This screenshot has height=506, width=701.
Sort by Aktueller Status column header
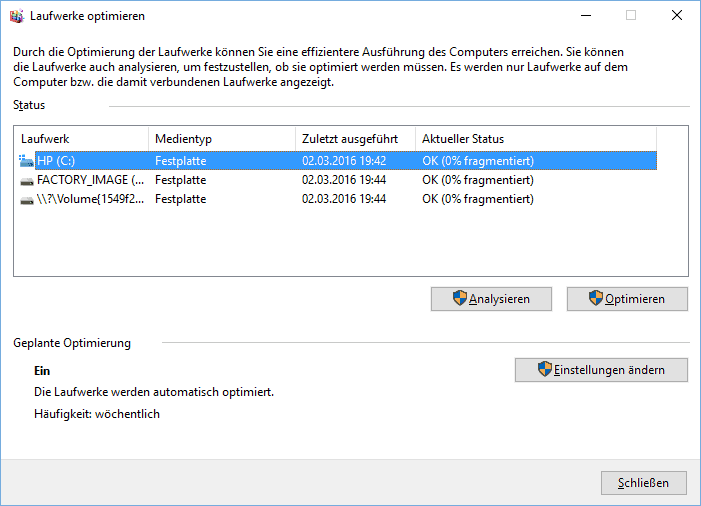click(536, 139)
